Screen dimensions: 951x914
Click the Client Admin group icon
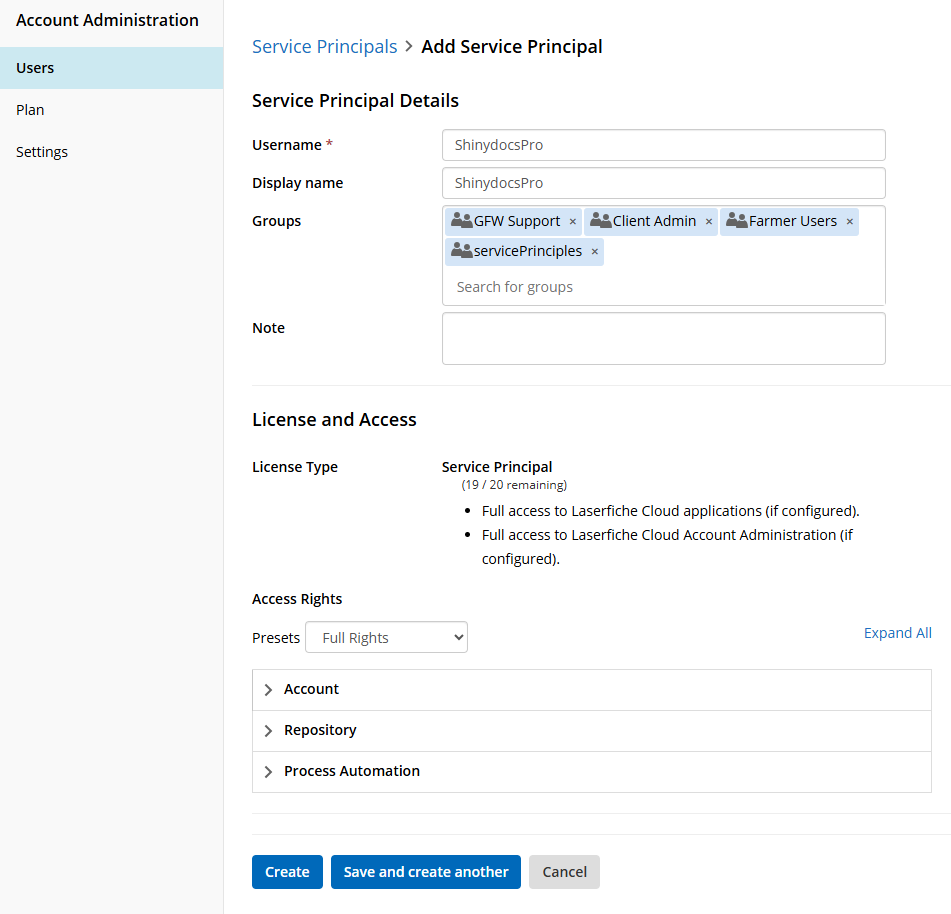600,221
